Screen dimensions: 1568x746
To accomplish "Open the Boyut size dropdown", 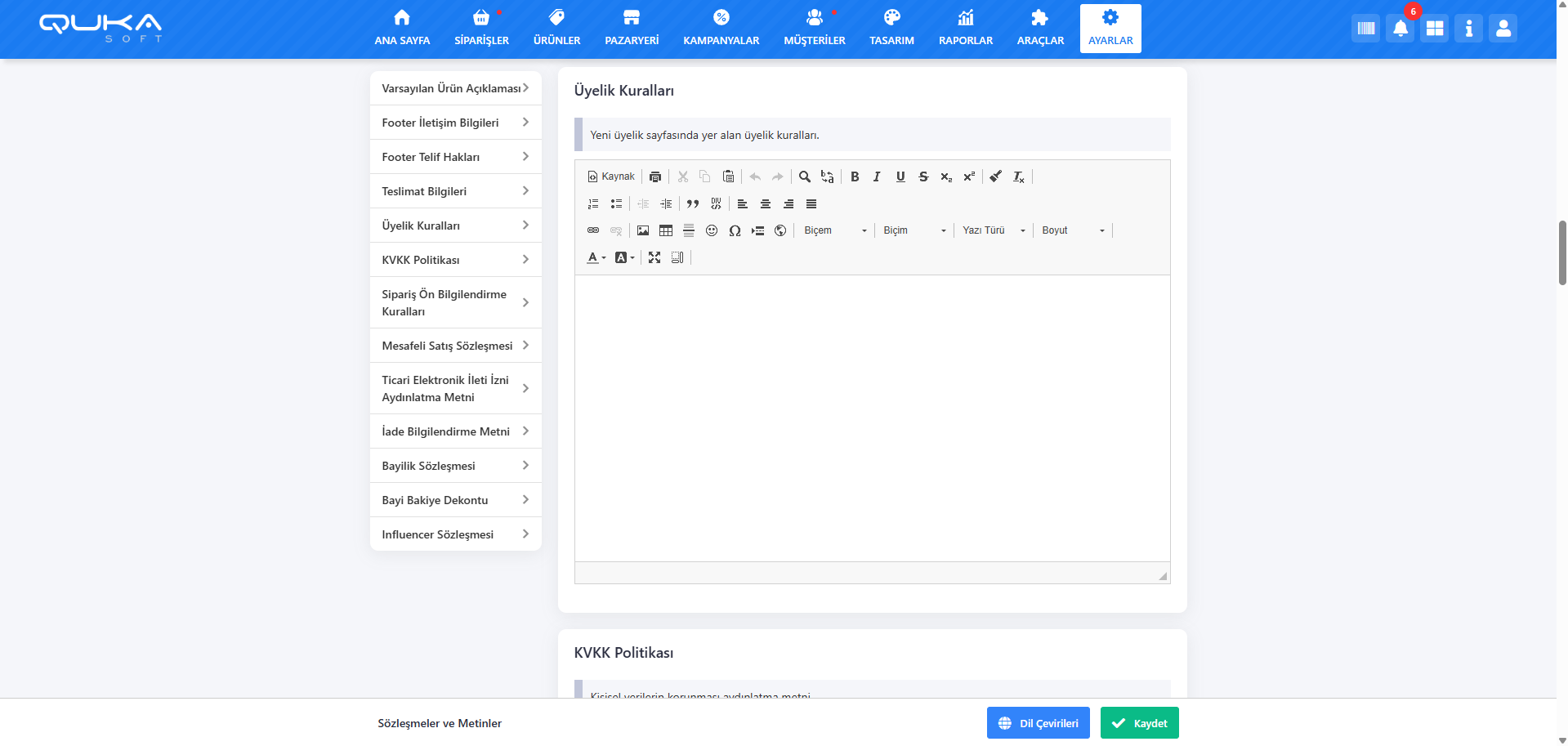I will [x=1072, y=230].
